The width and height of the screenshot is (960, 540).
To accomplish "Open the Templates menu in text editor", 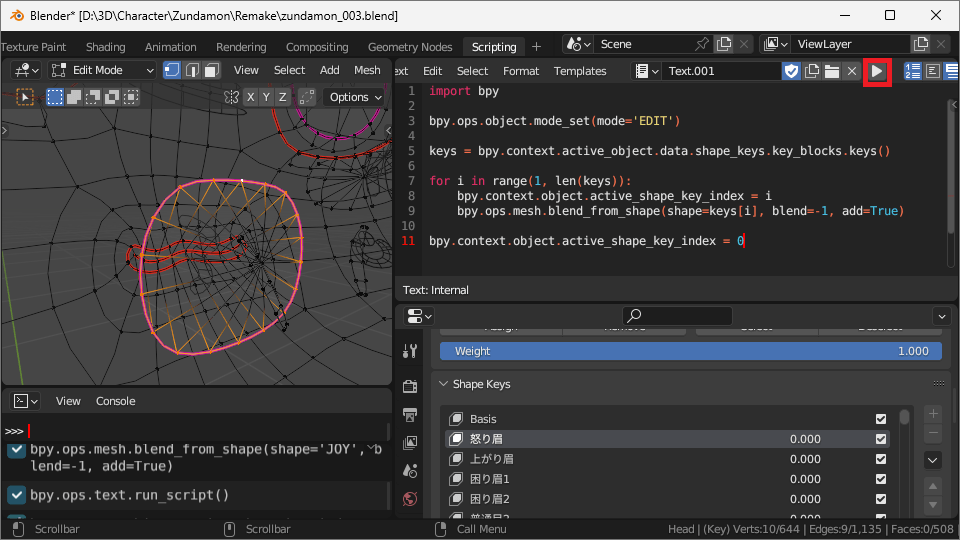I will coord(580,71).
